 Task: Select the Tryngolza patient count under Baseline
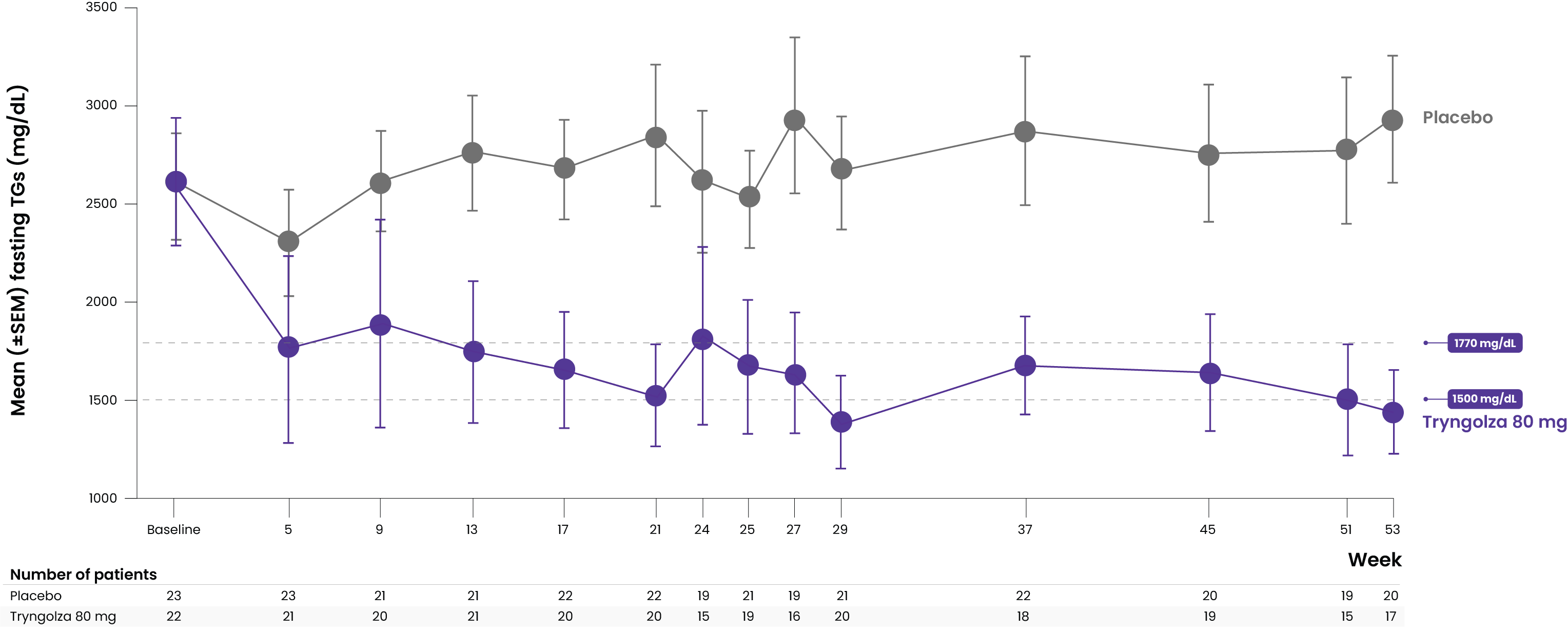pos(174,617)
